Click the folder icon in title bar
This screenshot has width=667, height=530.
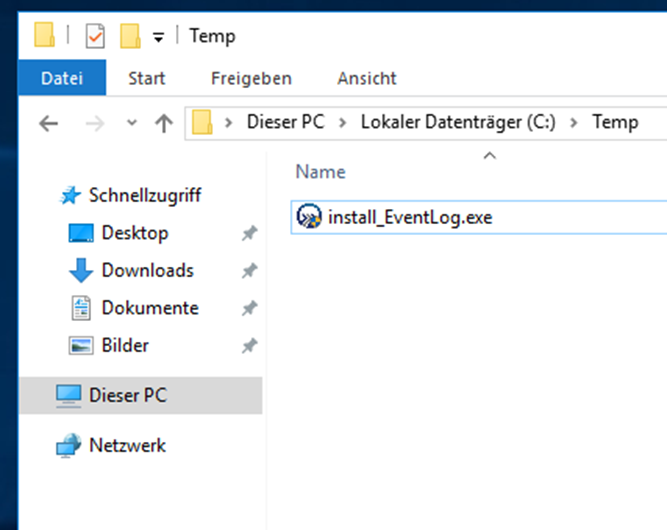(45, 35)
